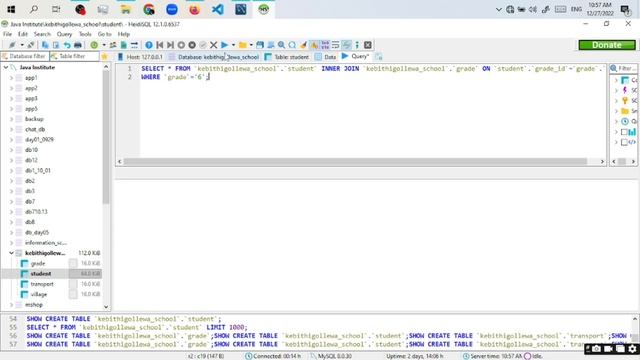
Task: Click the green Donate button
Action: [x=607, y=45]
